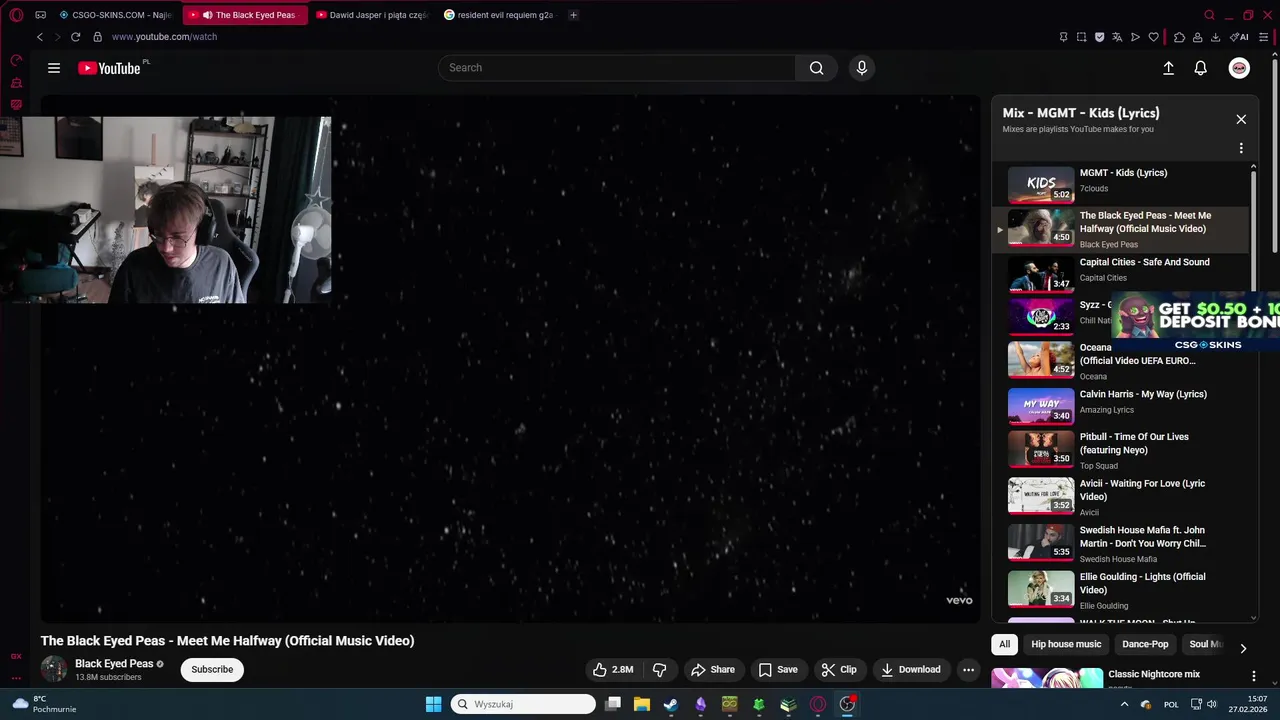The height and width of the screenshot is (720, 1280).
Task: Open the YouTube guide hamburger menu
Action: [x=54, y=68]
